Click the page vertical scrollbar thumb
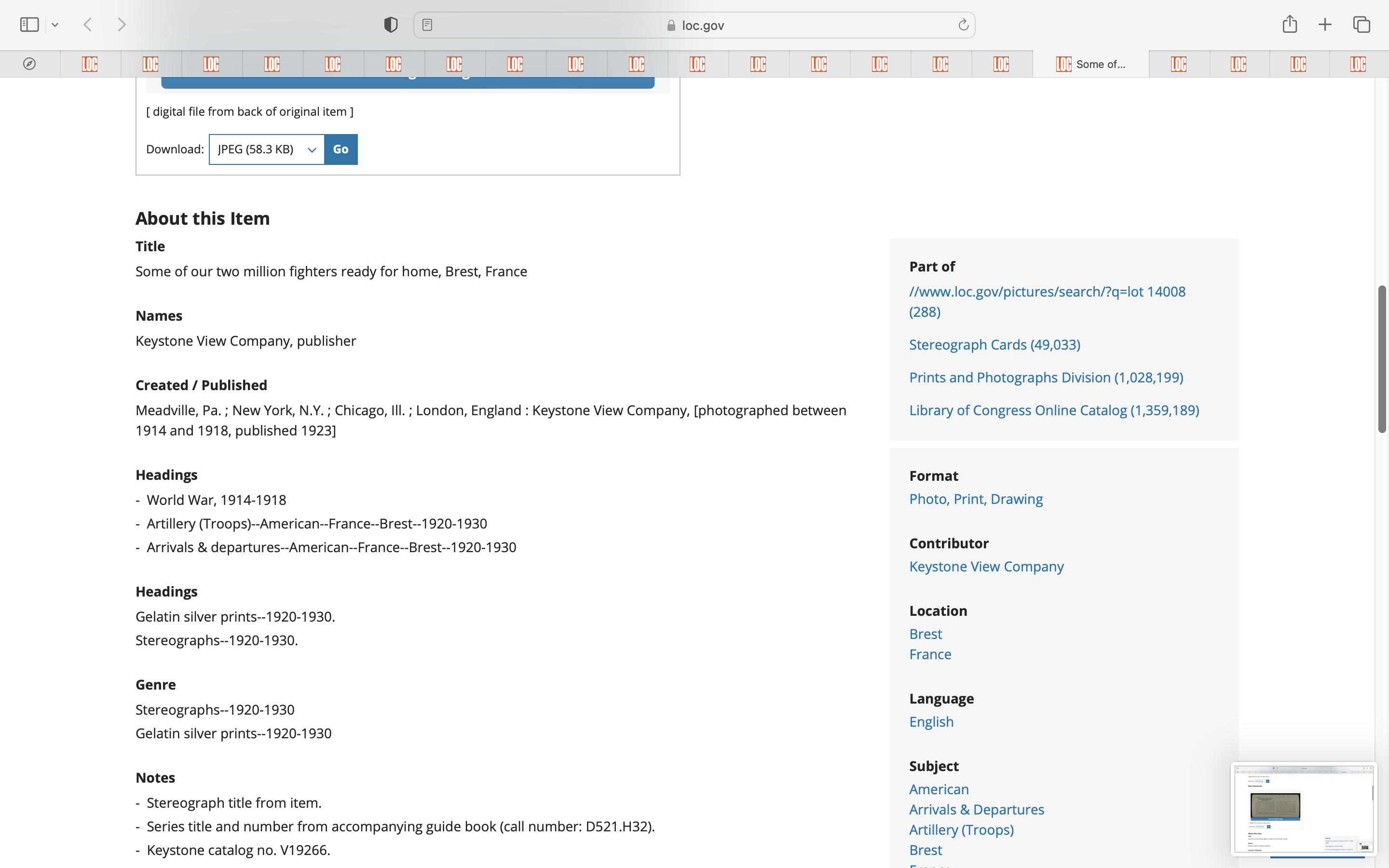The height and width of the screenshot is (868, 1389). 1382,359
